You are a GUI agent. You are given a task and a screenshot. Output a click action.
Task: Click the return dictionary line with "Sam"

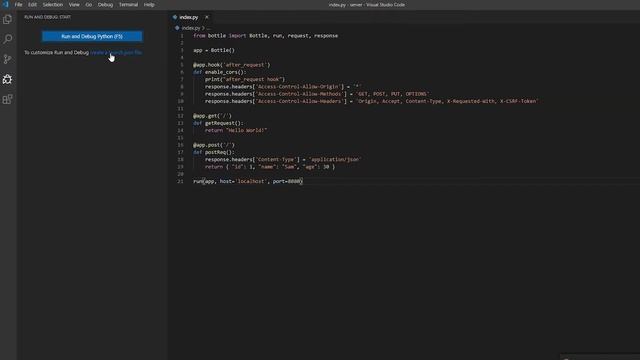coord(270,167)
